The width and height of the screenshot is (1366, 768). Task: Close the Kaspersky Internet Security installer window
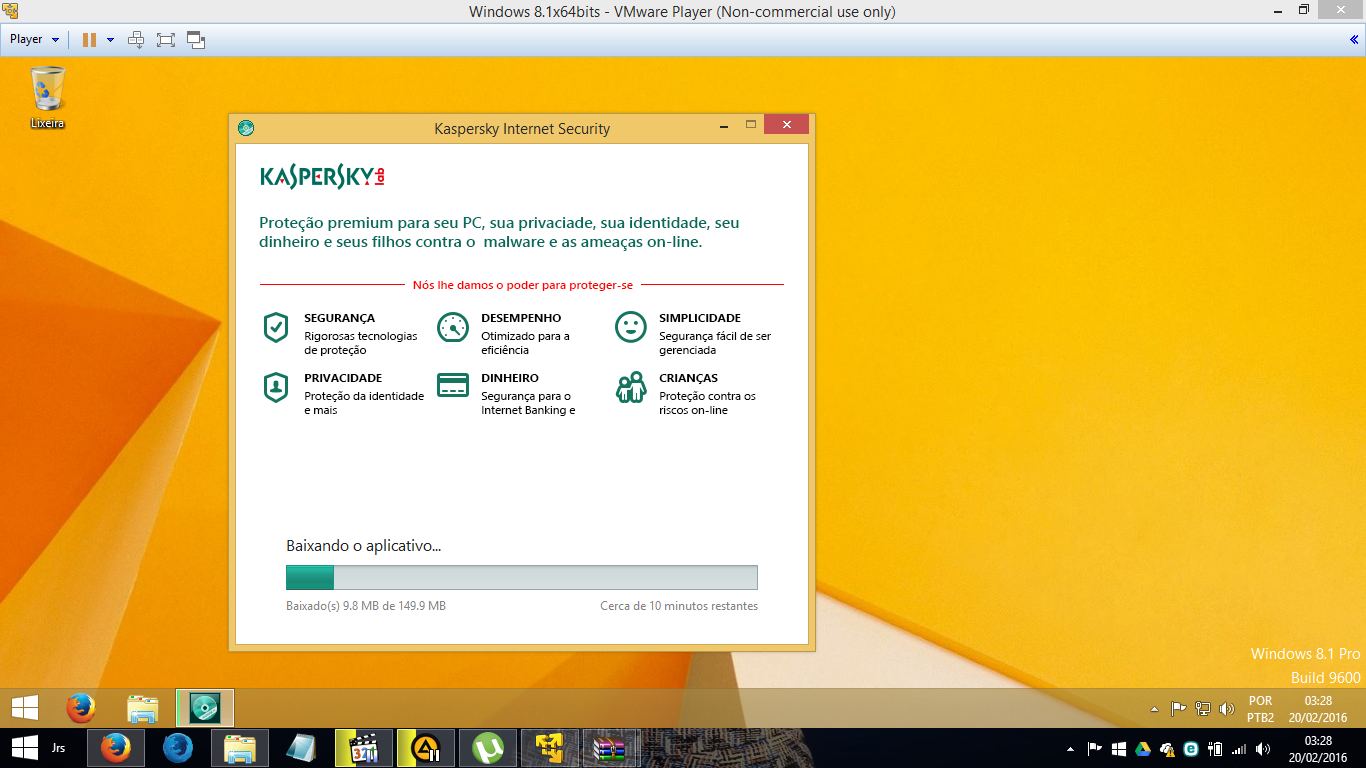pos(787,124)
